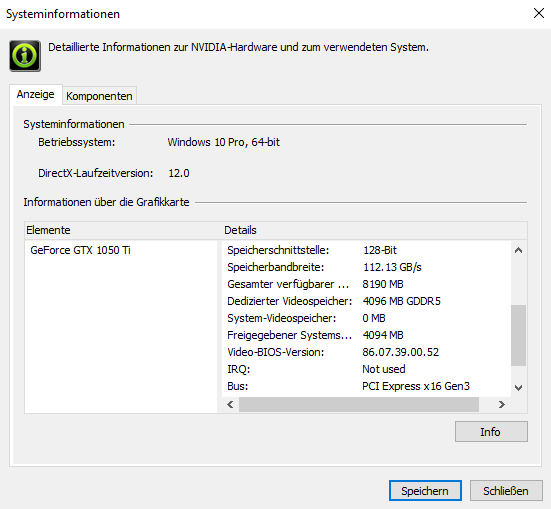This screenshot has height=509, width=551.
Task: Select the Bus row label
Action: pos(238,386)
